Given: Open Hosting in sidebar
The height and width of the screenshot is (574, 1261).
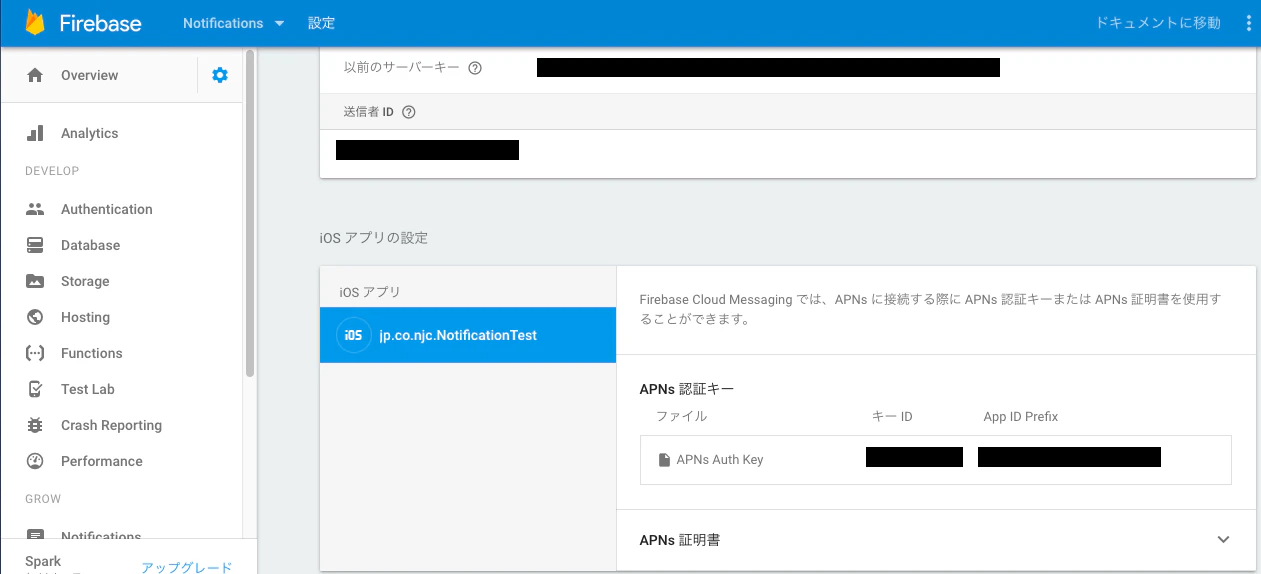Looking at the screenshot, I should tap(85, 317).
